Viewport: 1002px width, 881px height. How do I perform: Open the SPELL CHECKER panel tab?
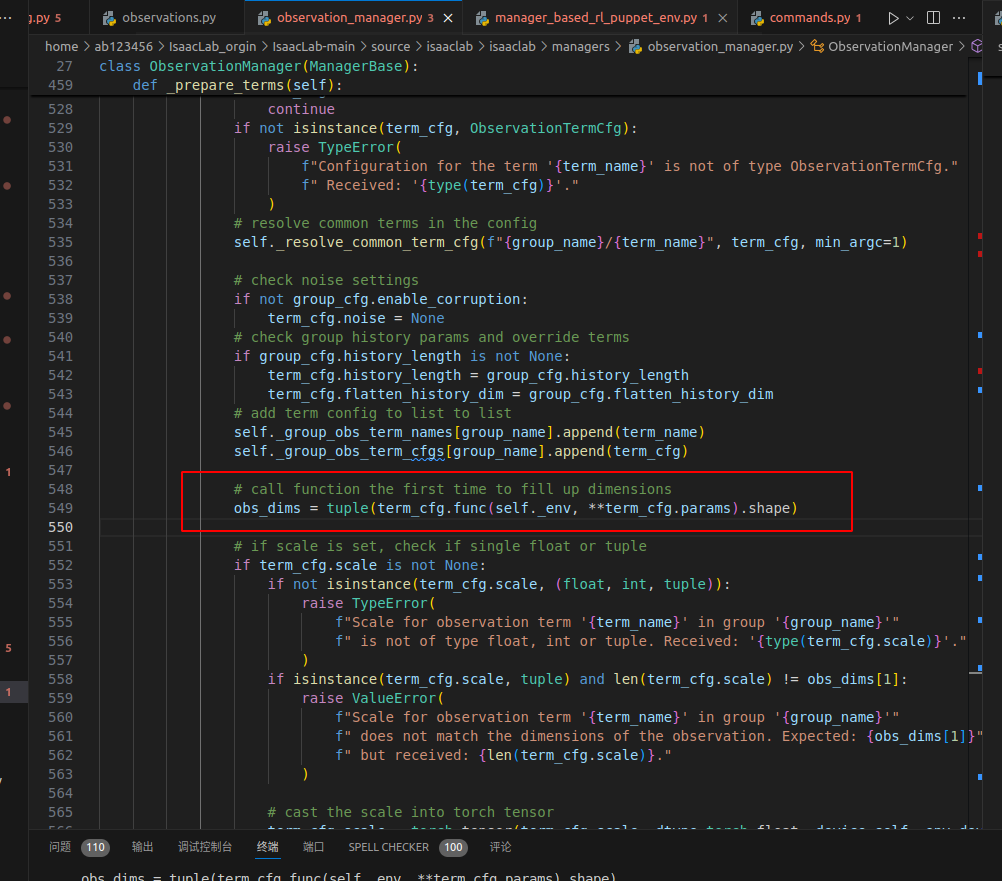389,847
